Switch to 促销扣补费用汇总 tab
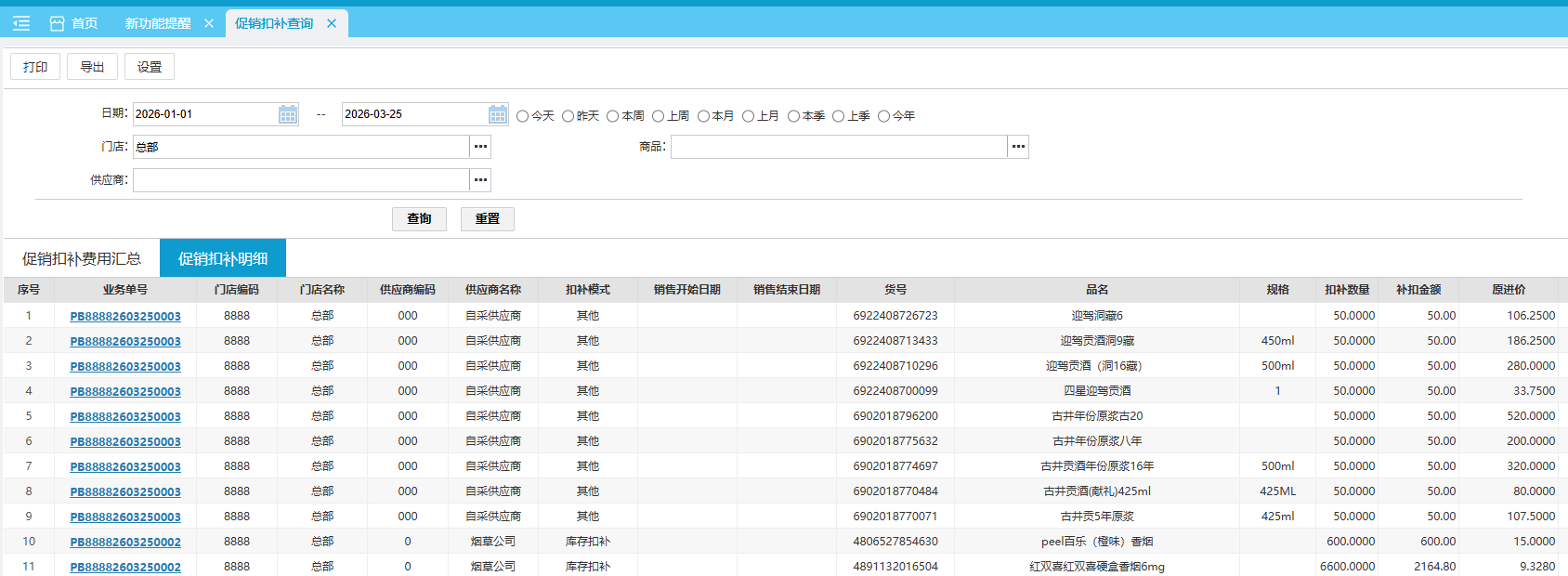 pos(82,258)
